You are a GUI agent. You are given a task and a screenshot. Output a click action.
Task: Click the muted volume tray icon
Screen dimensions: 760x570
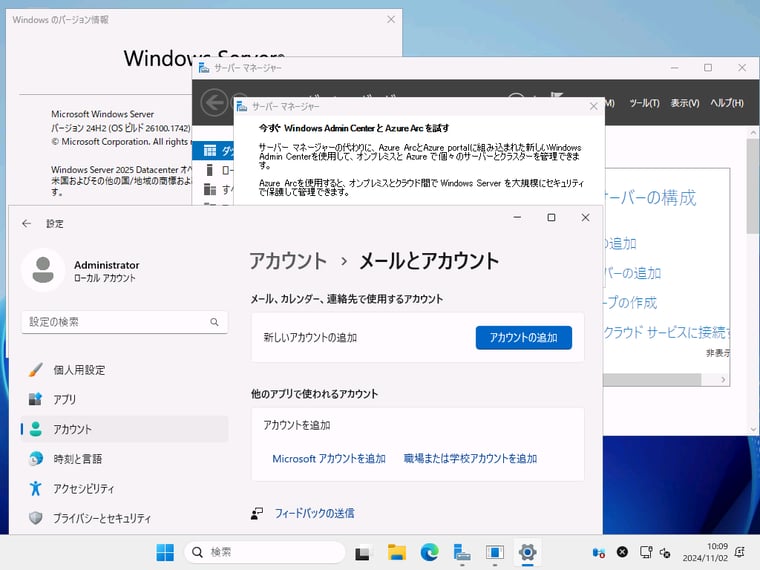(x=665, y=552)
